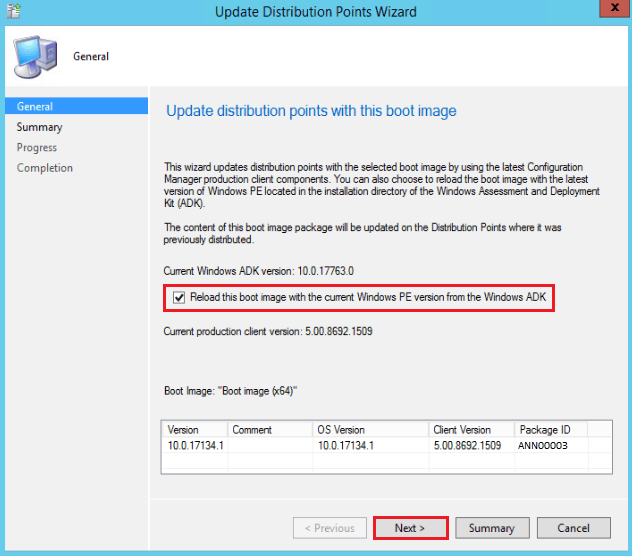Select the client version cell 5.00.8692.1509
Screen dimensions: 632x556
coord(467,446)
